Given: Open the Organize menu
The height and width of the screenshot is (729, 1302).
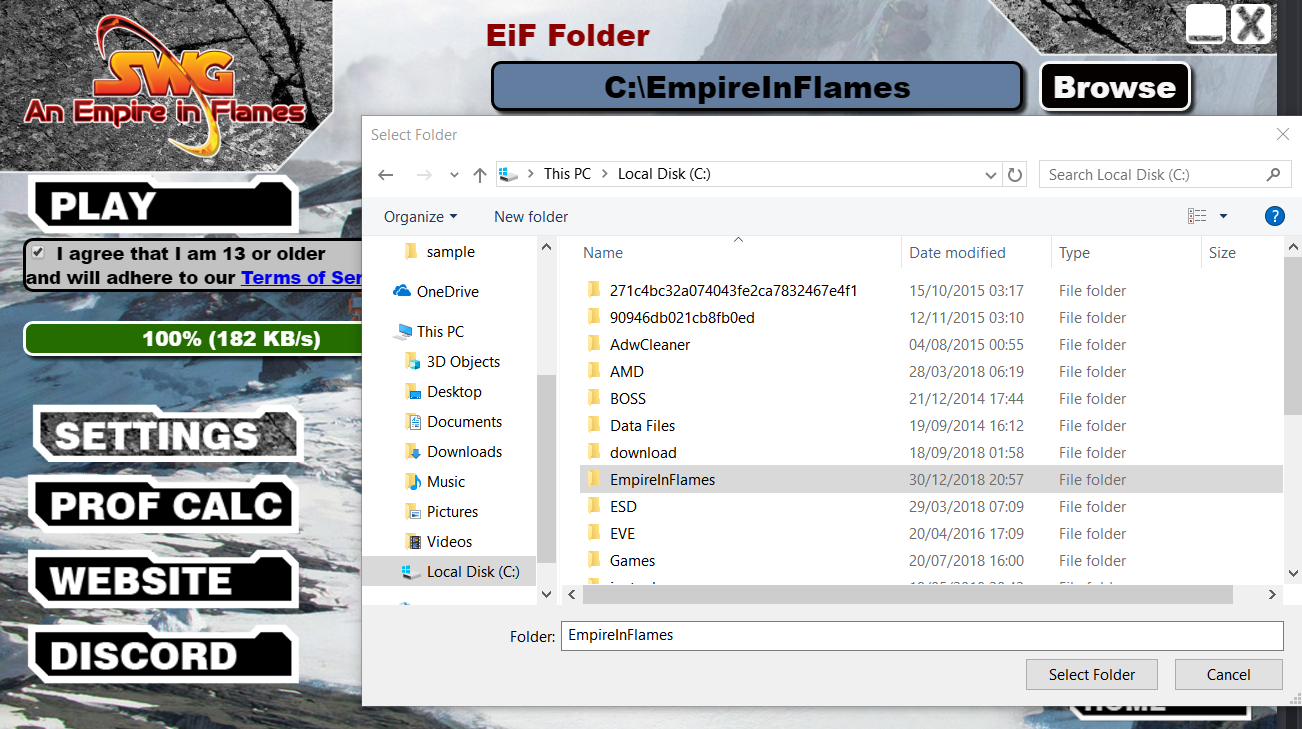Looking at the screenshot, I should pyautogui.click(x=420, y=216).
